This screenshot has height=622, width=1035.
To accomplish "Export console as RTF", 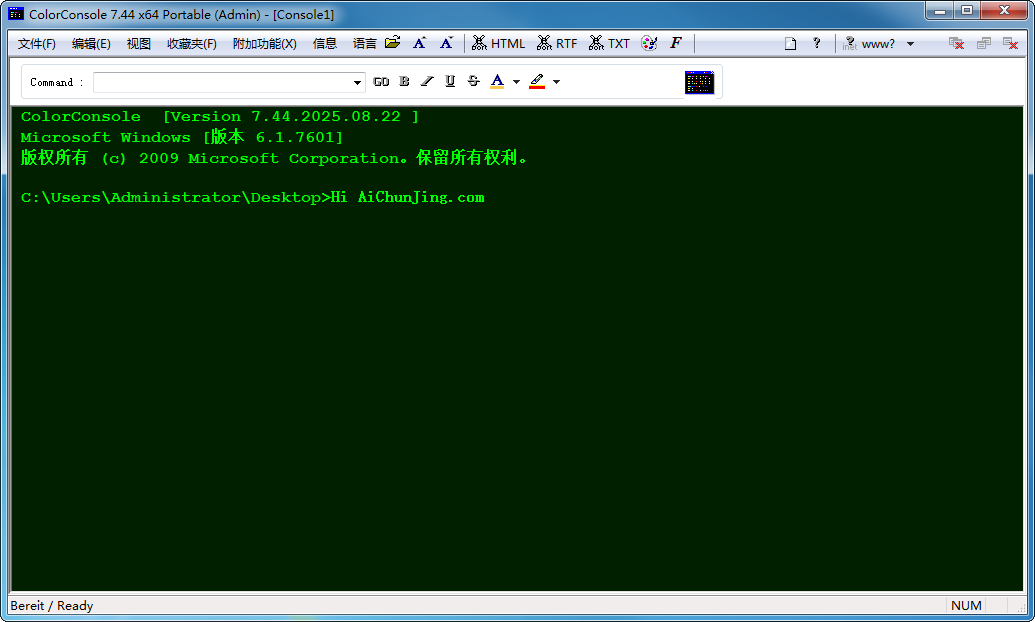I will click(x=557, y=44).
